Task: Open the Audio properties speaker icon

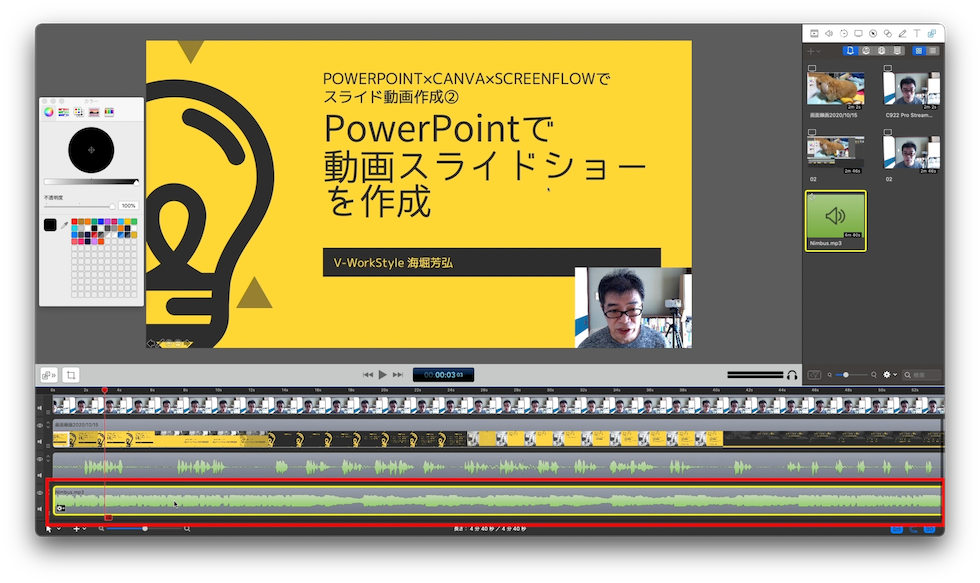Action: click(x=828, y=33)
